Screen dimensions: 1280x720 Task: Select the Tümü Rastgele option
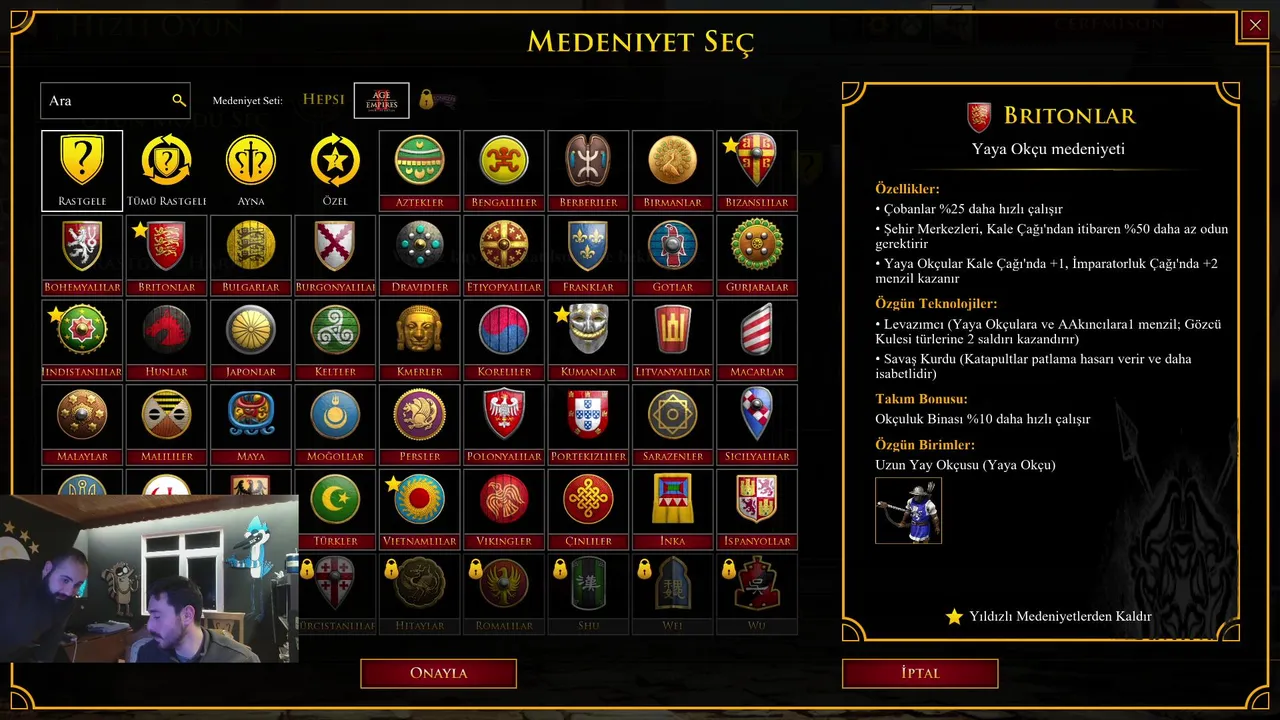[x=166, y=170]
